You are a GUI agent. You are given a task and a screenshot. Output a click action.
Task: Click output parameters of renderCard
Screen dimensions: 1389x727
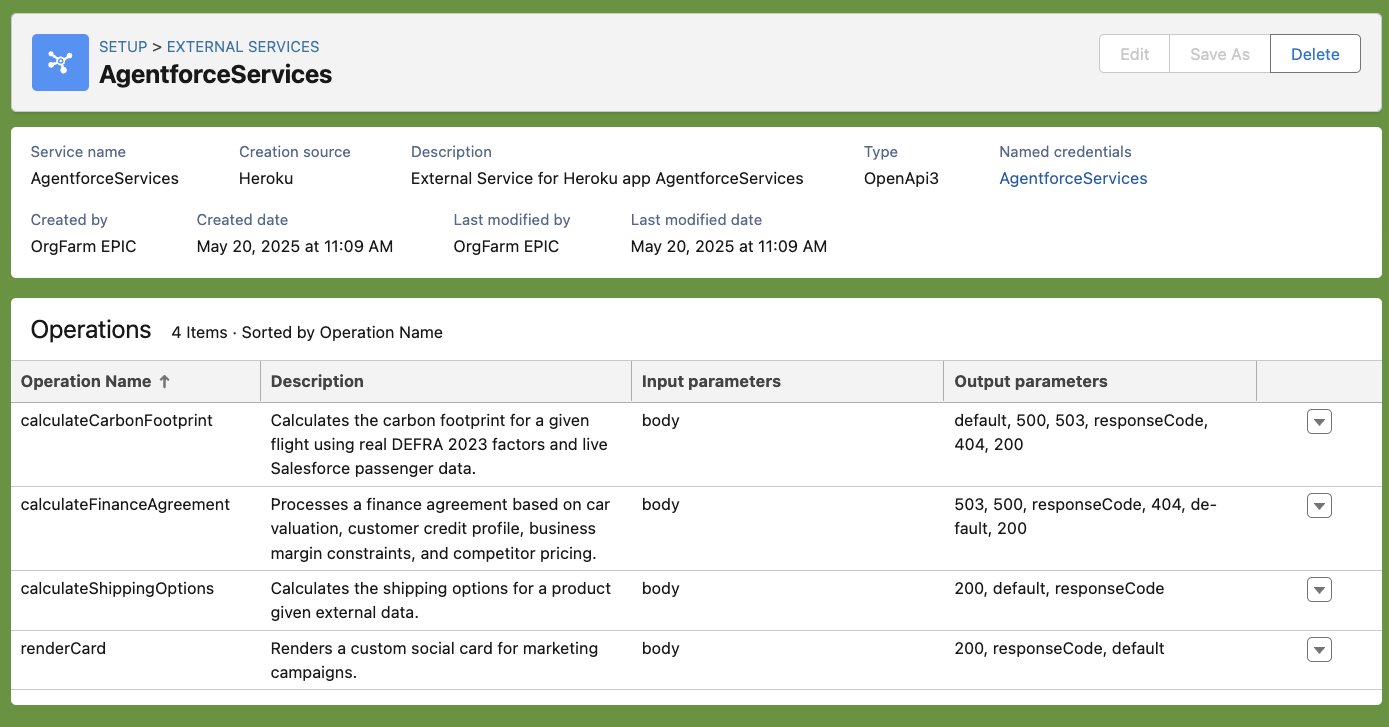(1059, 648)
